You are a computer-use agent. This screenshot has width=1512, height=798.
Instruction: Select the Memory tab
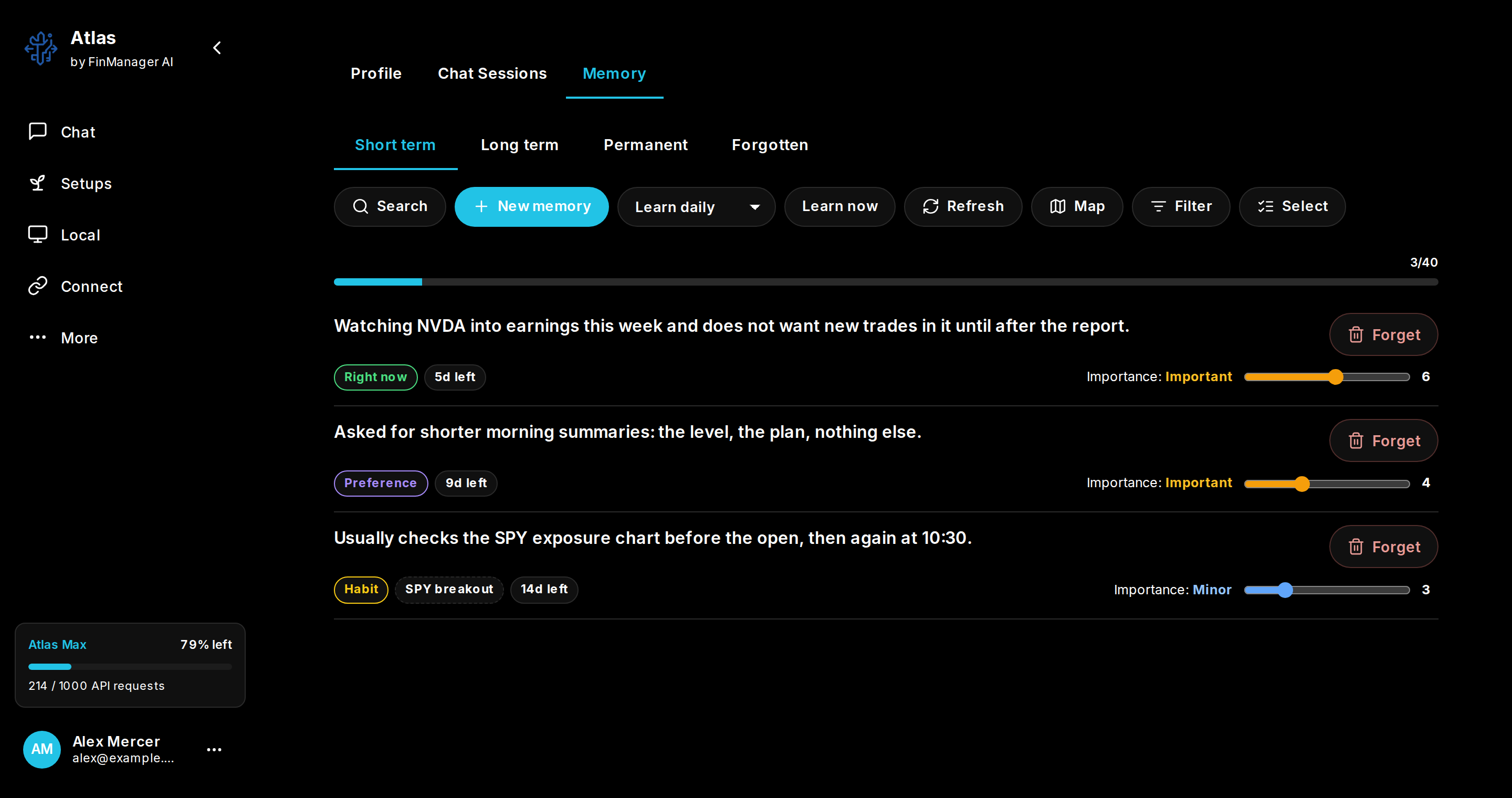614,73
